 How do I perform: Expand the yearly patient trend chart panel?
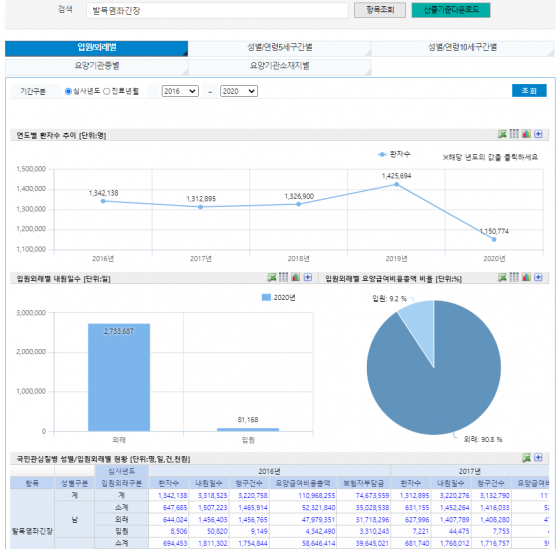click(x=538, y=134)
